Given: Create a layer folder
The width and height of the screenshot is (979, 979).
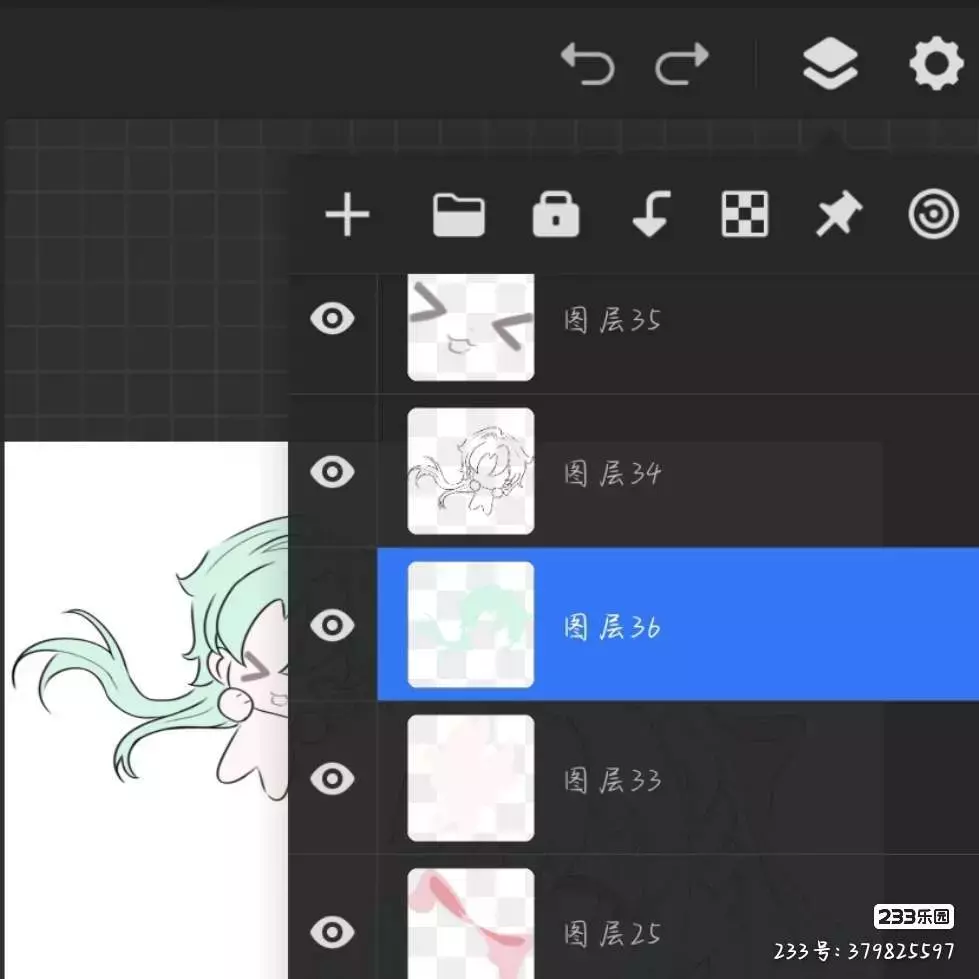Looking at the screenshot, I should click(x=459, y=215).
